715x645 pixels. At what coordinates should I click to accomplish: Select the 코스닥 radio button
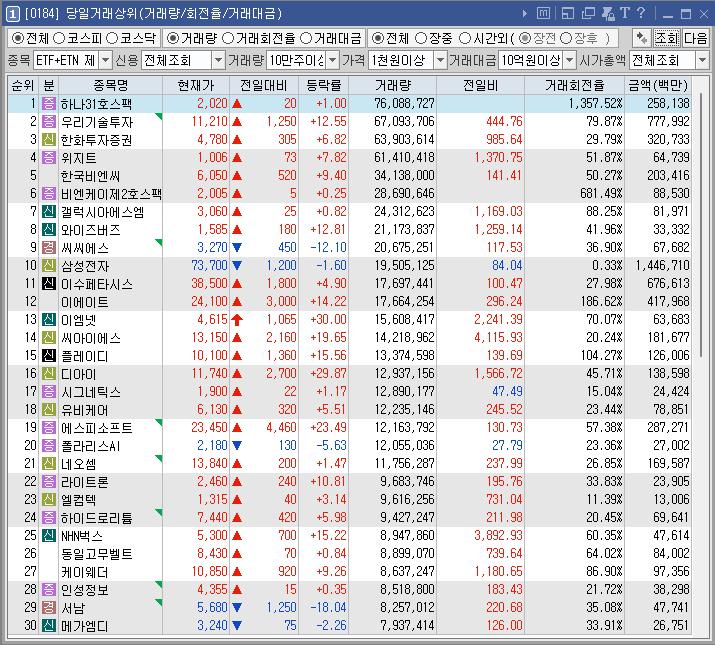point(112,38)
